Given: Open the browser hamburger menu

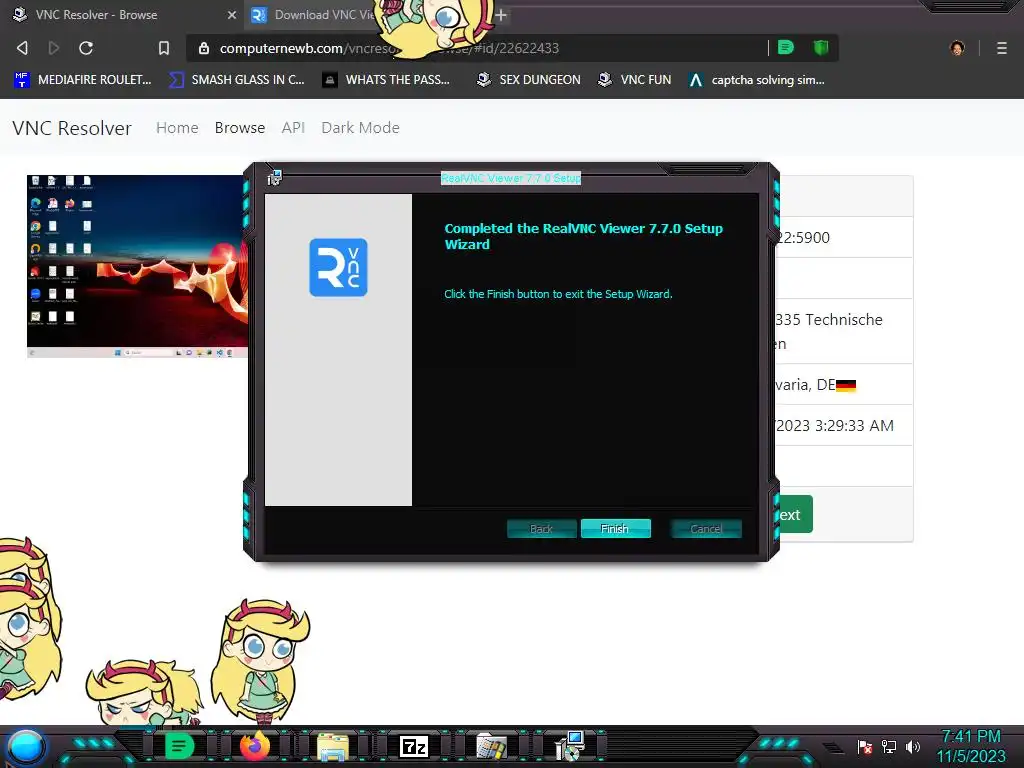Looking at the screenshot, I should [1002, 48].
